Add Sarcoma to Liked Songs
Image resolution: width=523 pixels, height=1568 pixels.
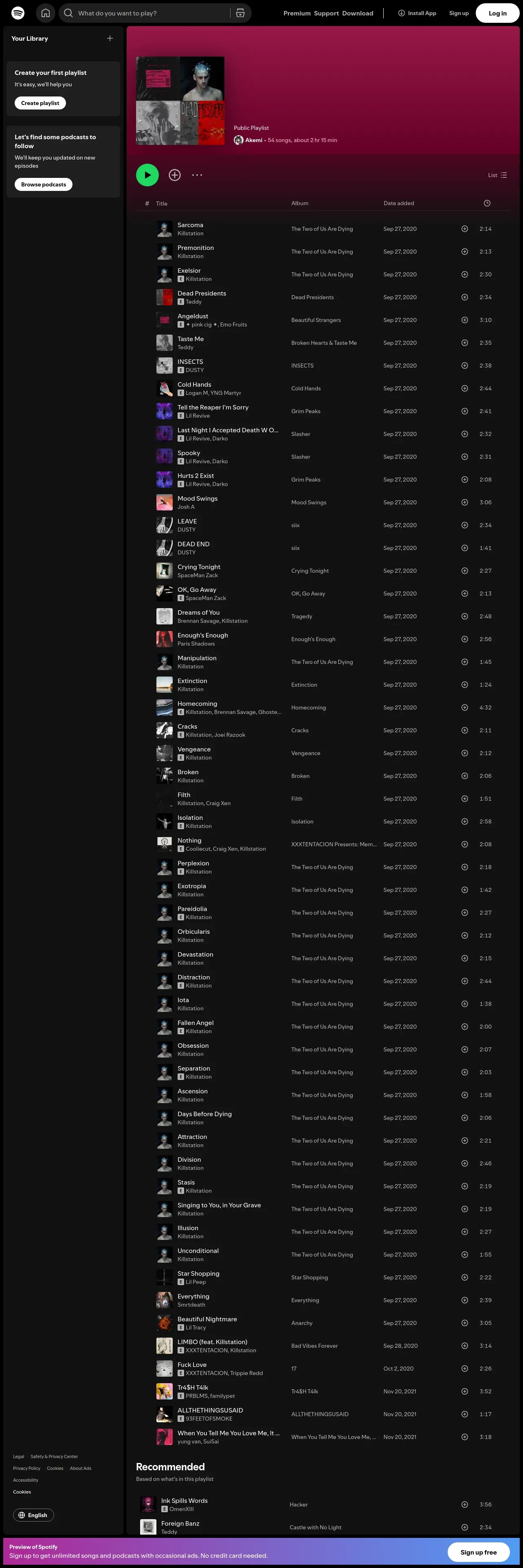465,229
